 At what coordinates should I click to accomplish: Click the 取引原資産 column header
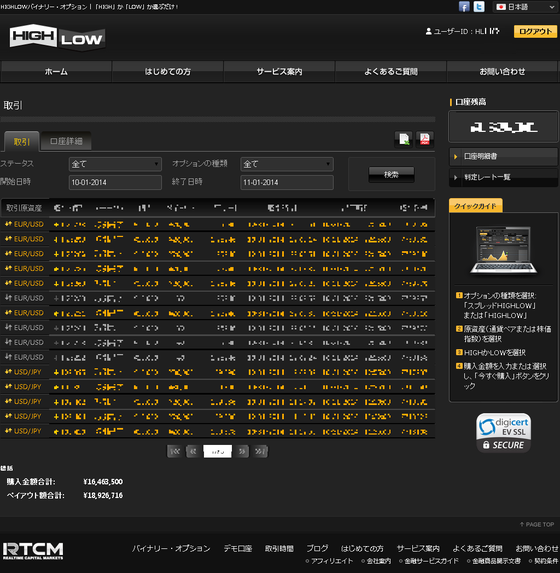pos(24,208)
